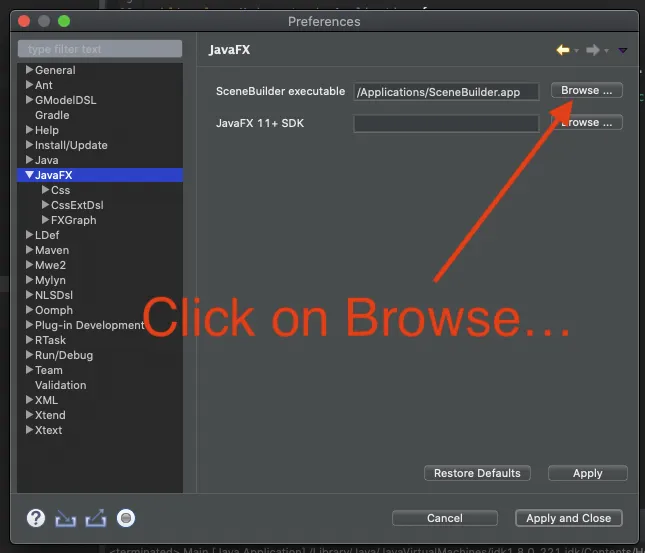Expand the Css child node
The height and width of the screenshot is (553, 645).
point(45,190)
